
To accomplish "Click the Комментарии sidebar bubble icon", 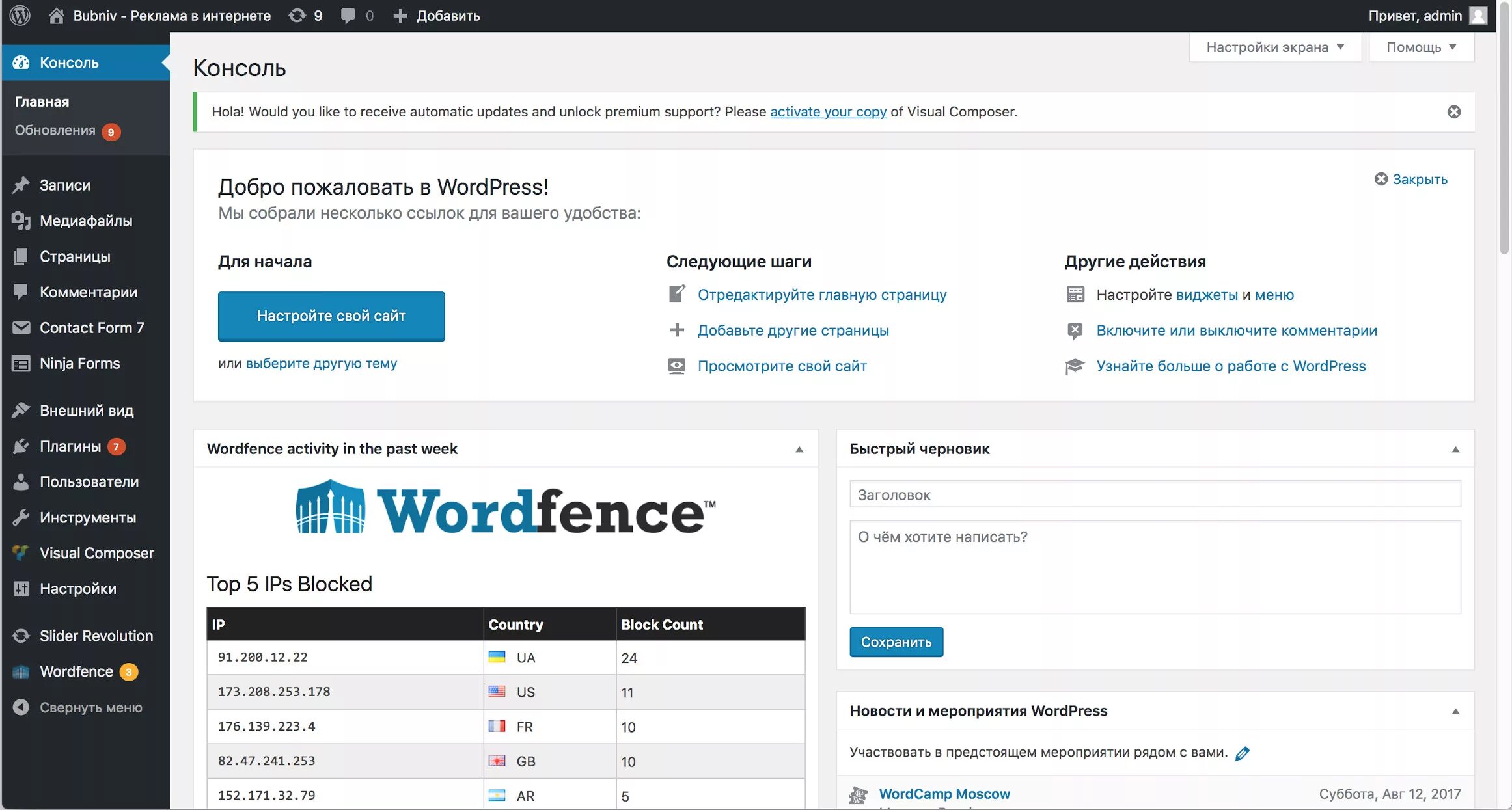I will (21, 292).
